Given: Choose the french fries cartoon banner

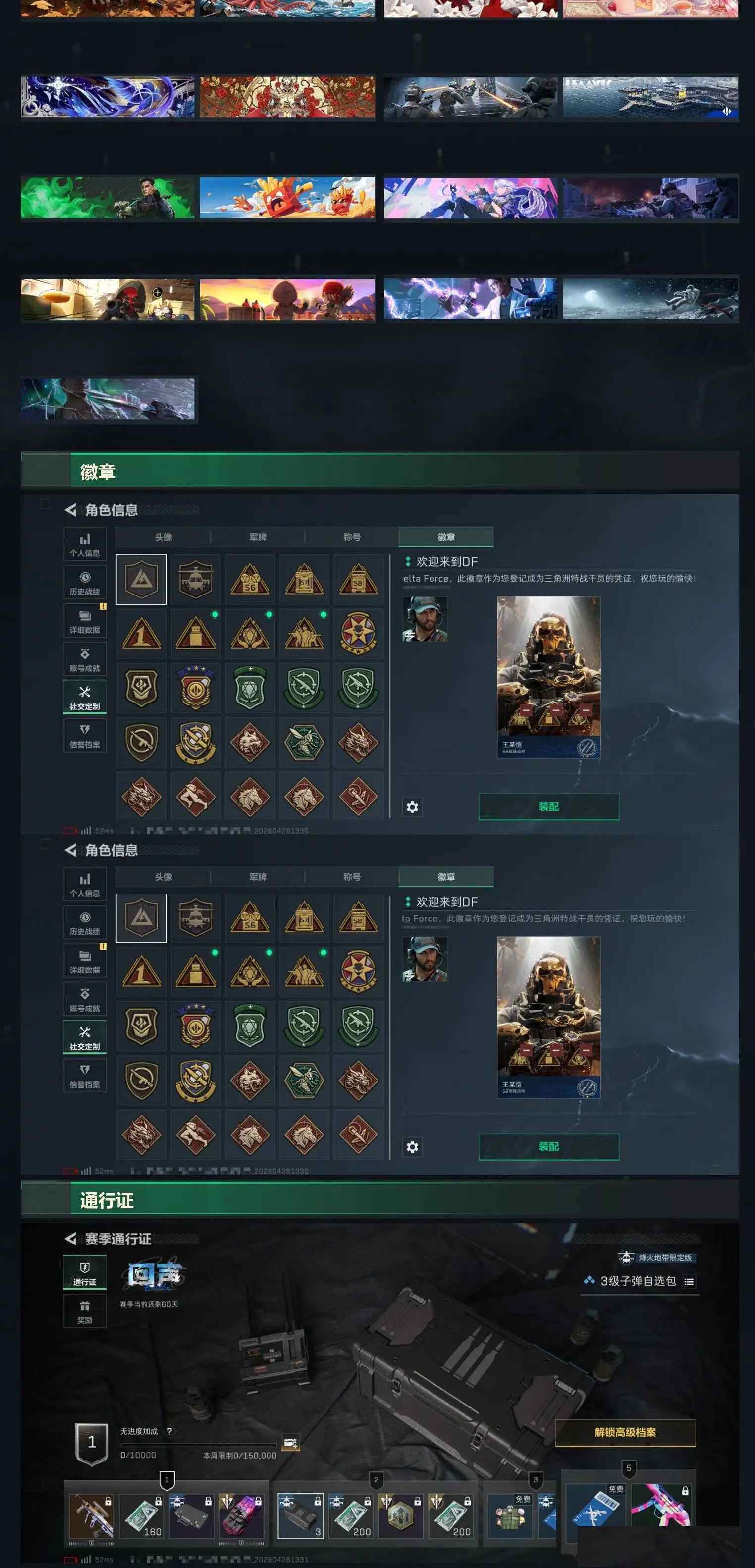Looking at the screenshot, I should click(287, 198).
